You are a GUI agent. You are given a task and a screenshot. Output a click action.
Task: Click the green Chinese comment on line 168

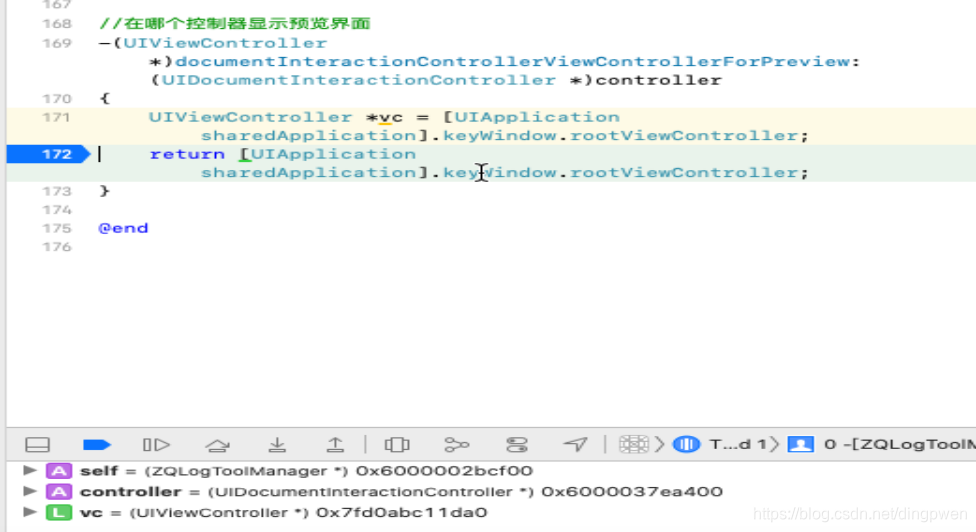click(x=234, y=24)
